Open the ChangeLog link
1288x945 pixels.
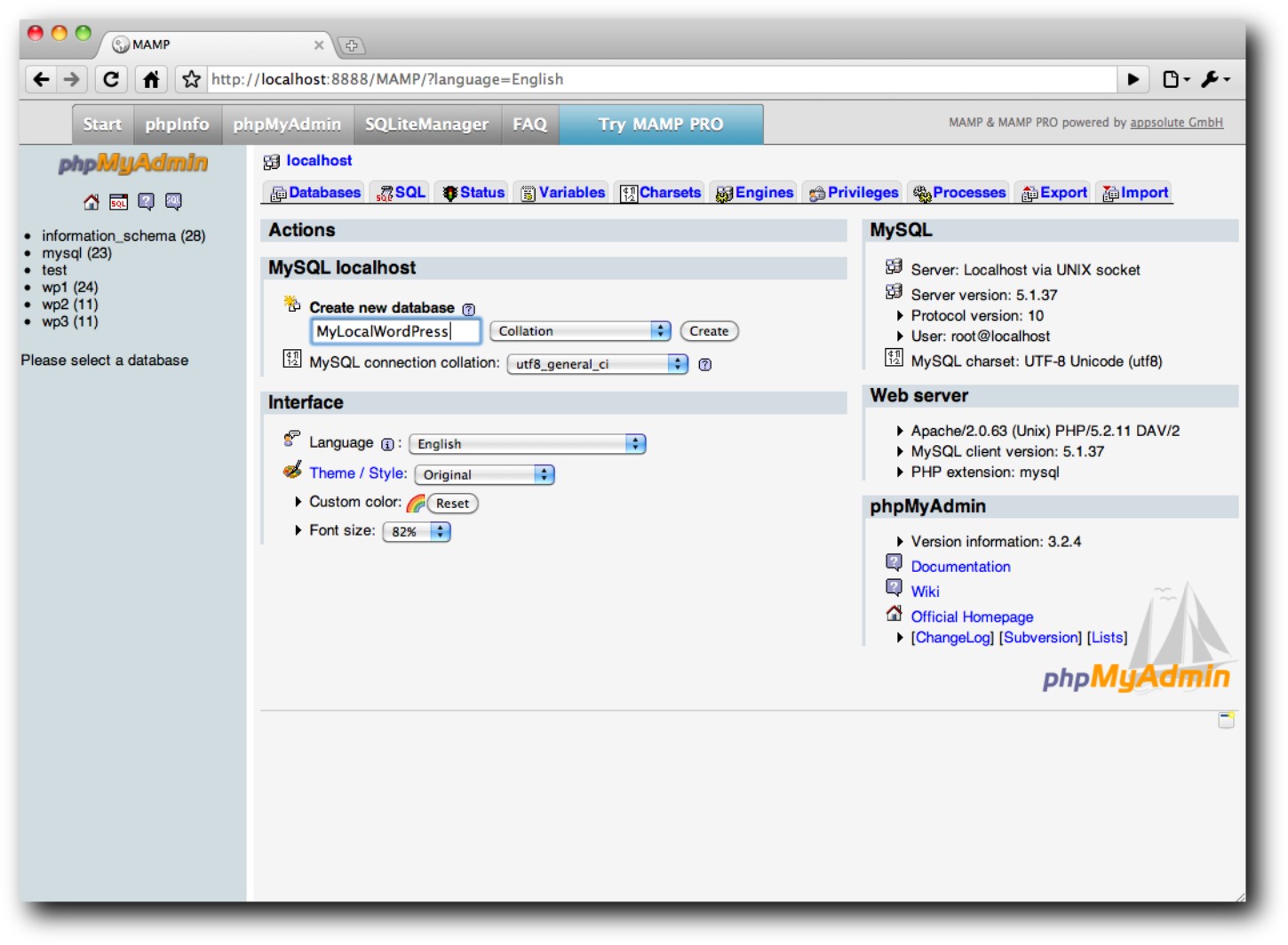pyautogui.click(x=952, y=638)
